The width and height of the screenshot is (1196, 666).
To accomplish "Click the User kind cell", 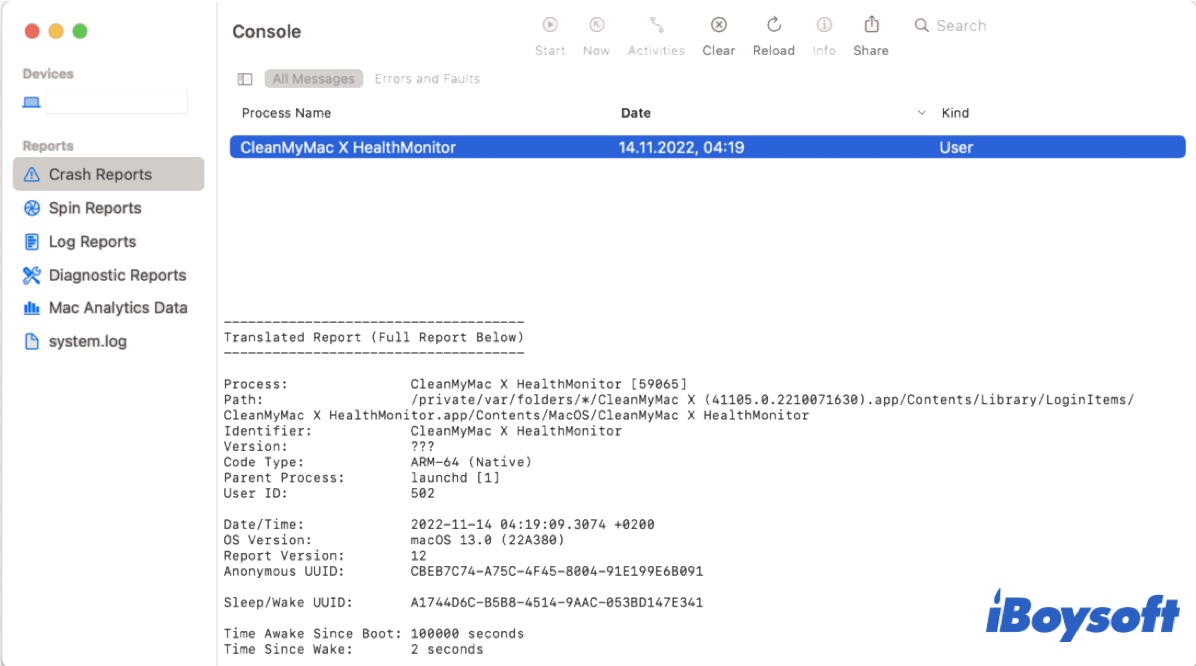I will click(956, 147).
